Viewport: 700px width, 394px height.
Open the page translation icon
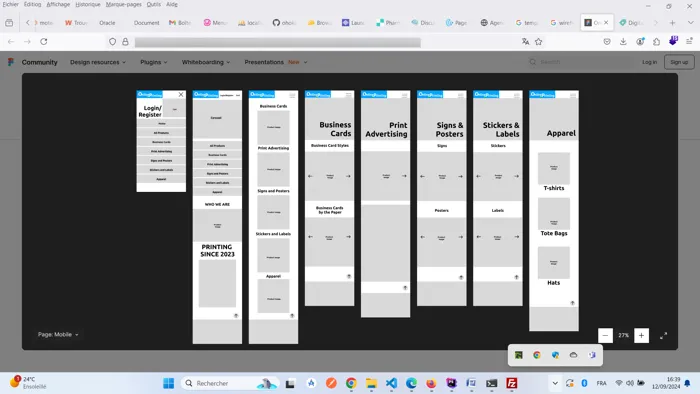525,41
